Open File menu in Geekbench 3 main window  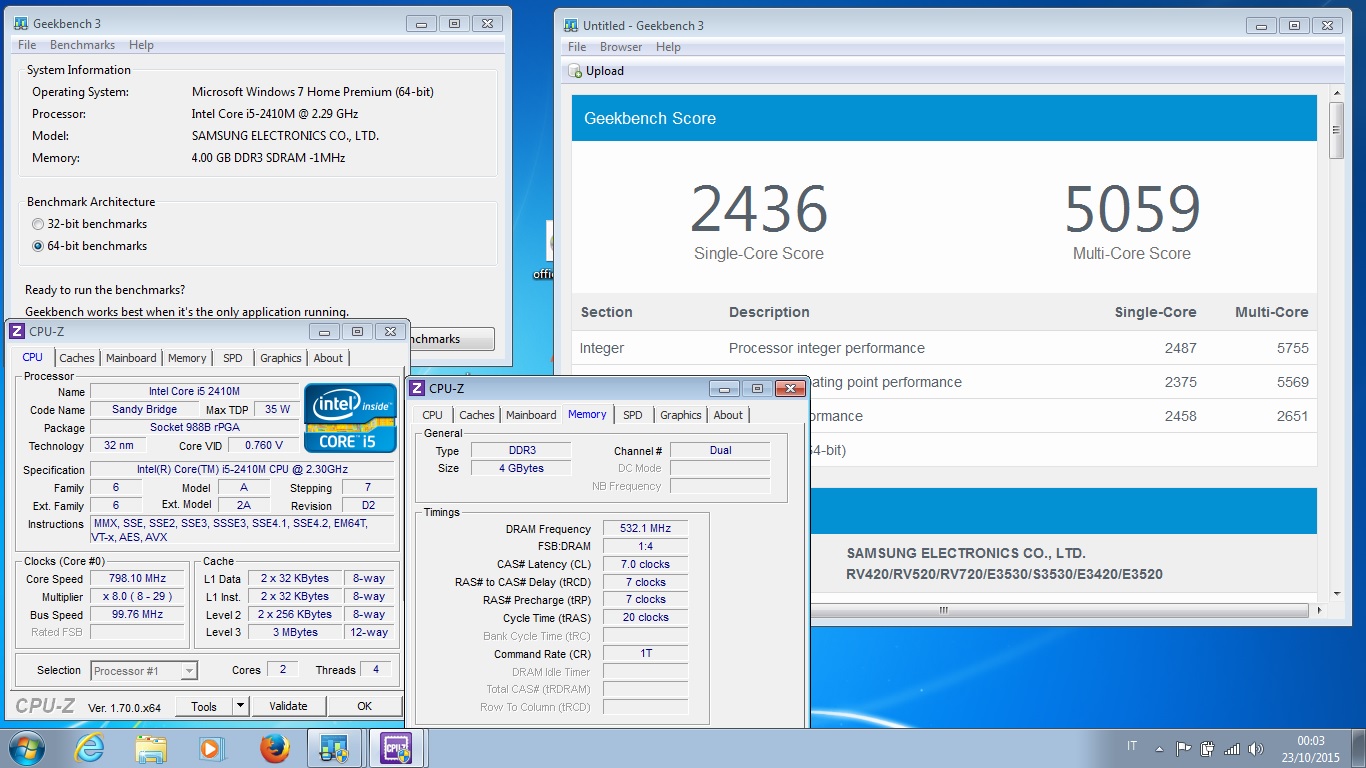(27, 45)
